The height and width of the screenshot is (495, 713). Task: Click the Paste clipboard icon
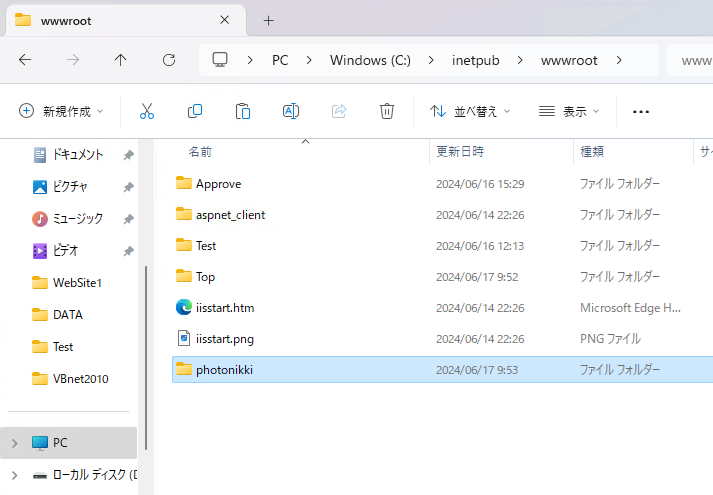click(x=243, y=111)
